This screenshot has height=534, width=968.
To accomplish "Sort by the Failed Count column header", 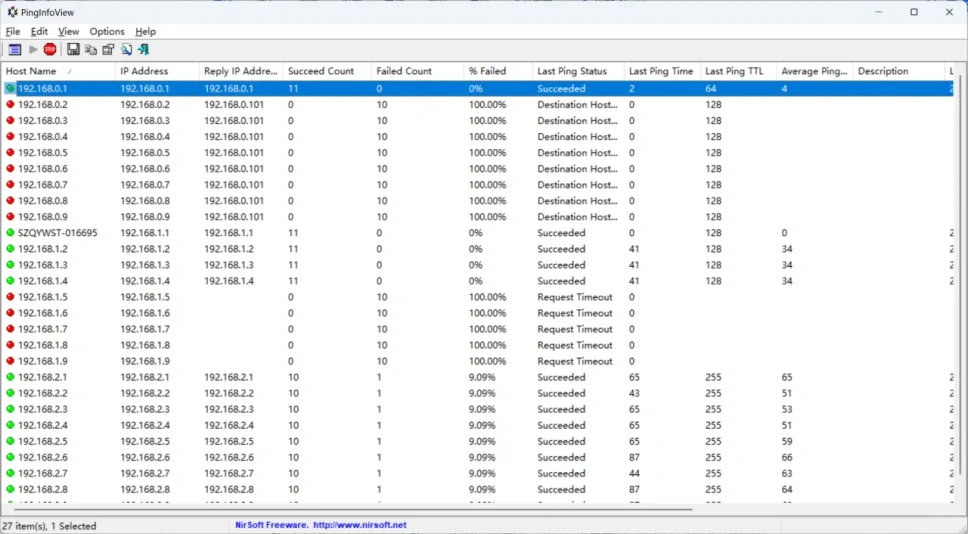I will pyautogui.click(x=417, y=71).
